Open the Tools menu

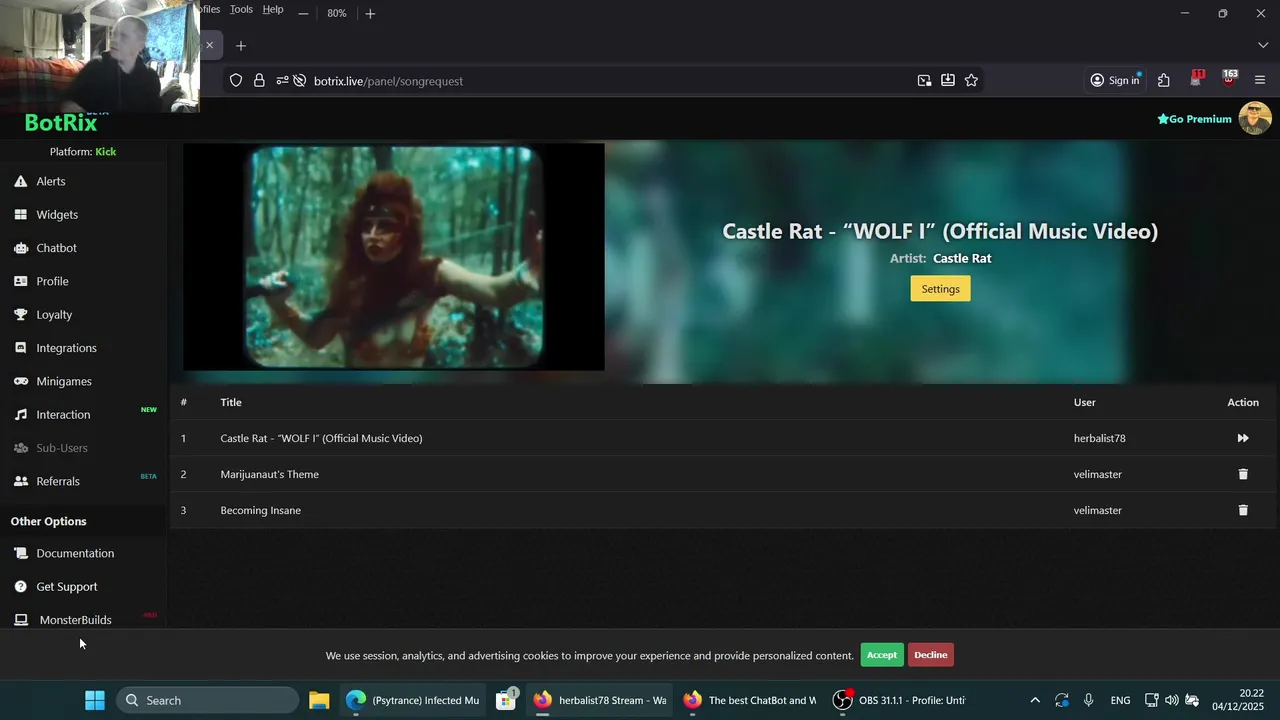tap(241, 9)
